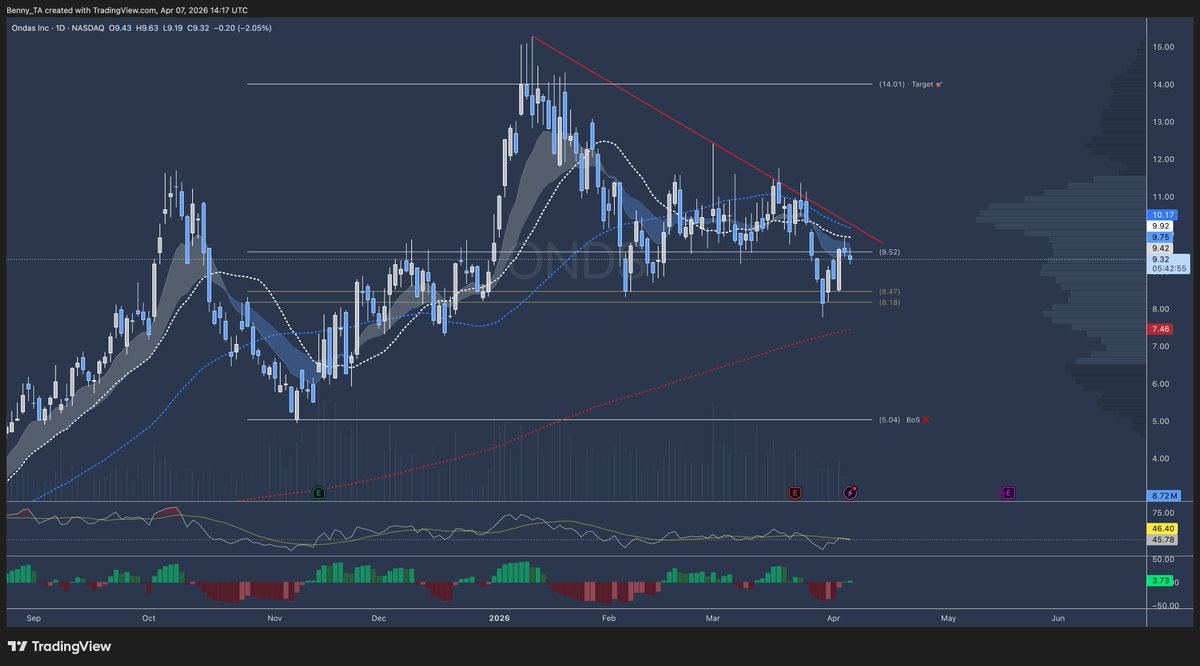Select the (5.04) · BoS level label
Viewport: 1200px width, 666px height.
click(x=898, y=420)
